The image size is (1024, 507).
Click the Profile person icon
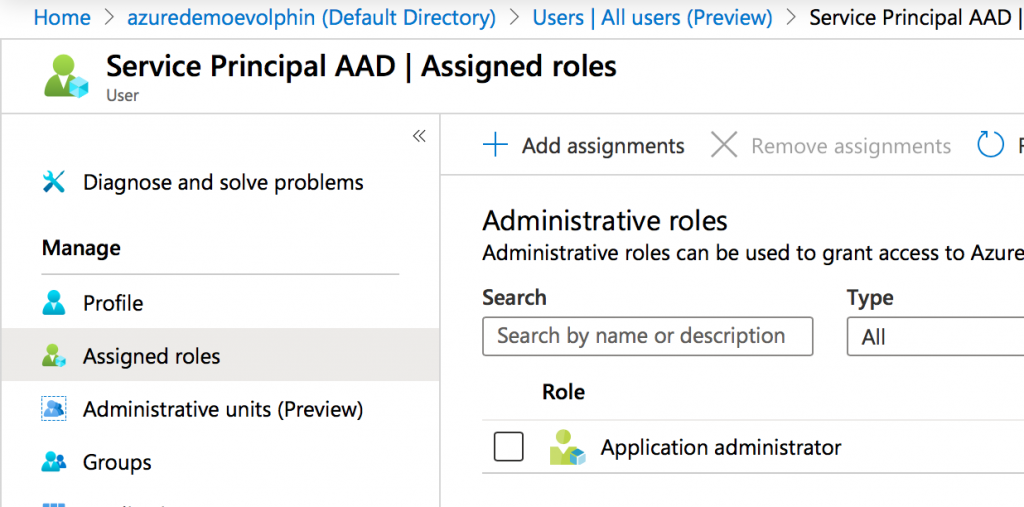(54, 303)
